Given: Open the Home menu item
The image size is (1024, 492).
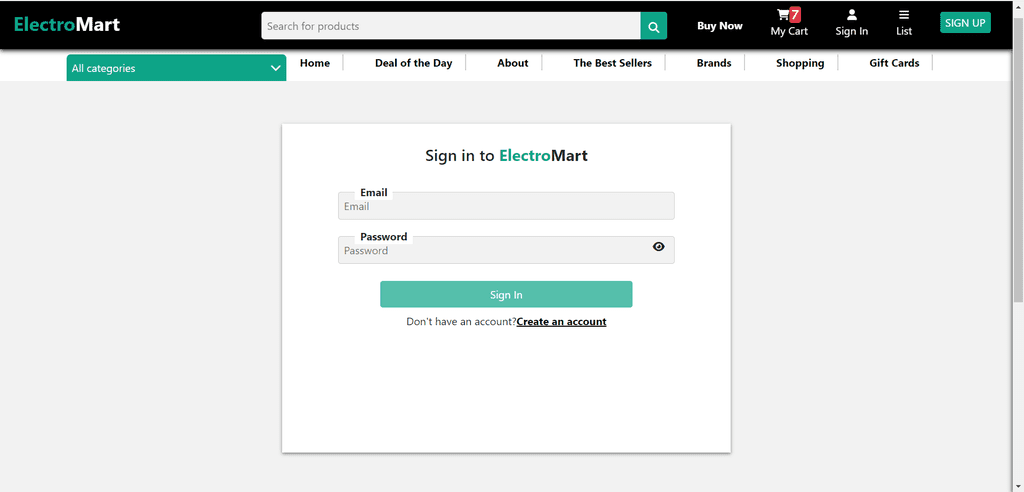Looking at the screenshot, I should [315, 63].
